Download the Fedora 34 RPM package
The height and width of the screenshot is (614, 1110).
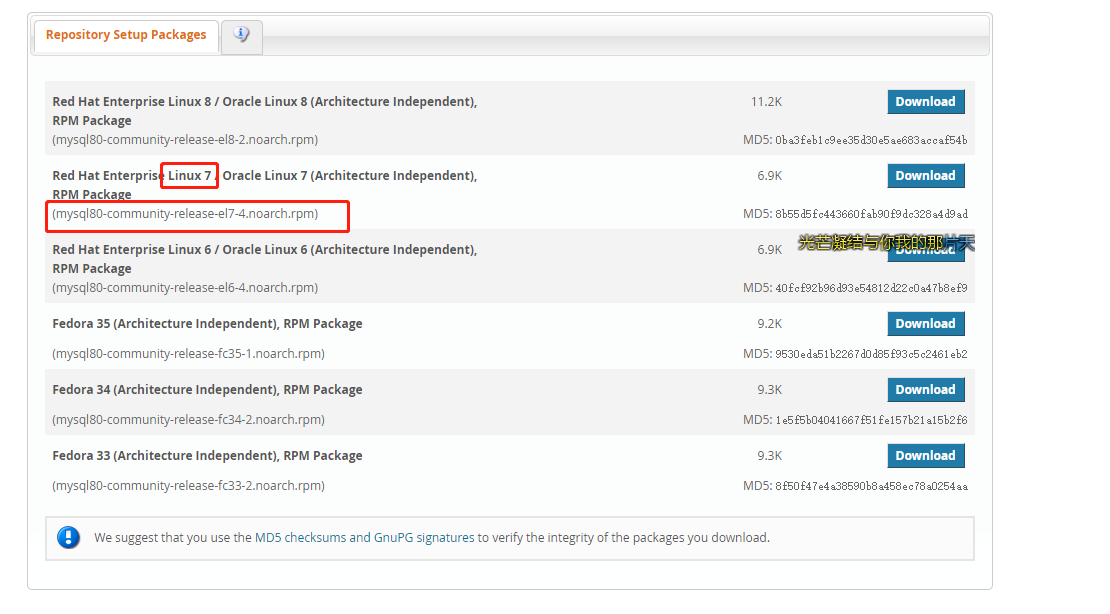[925, 389]
